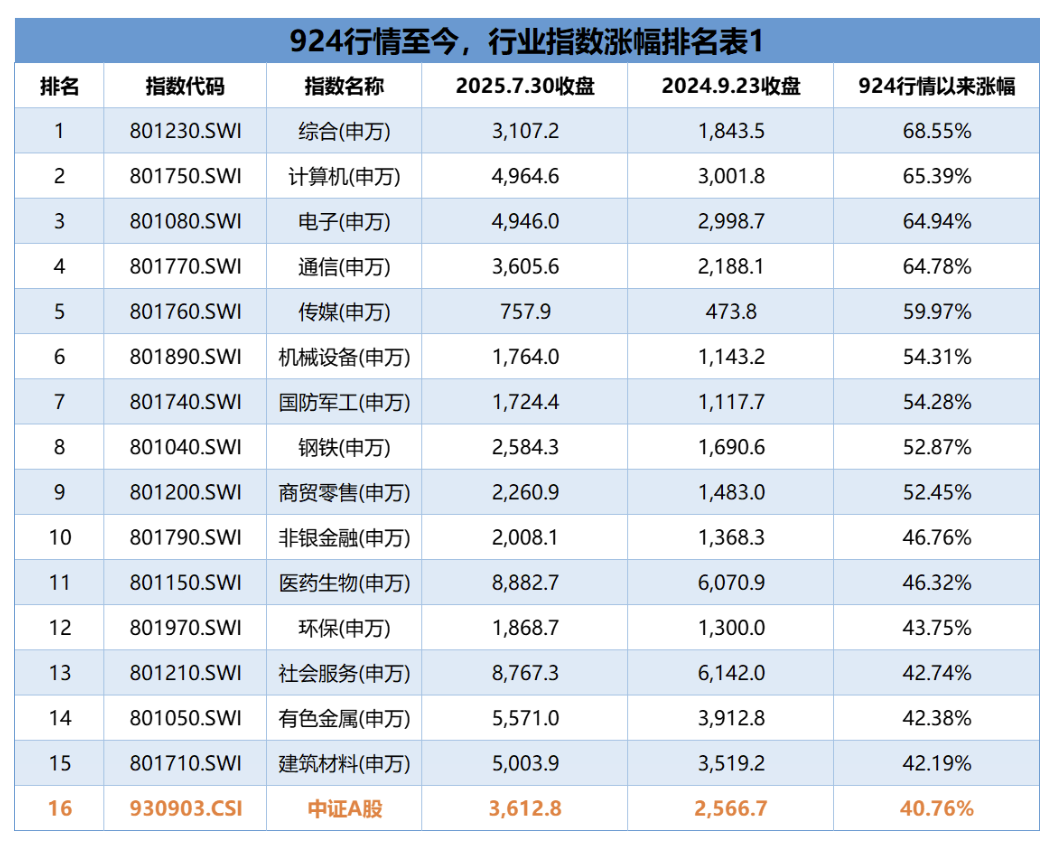This screenshot has height=850, width=1056.
Task: Click index code 801750.SWI
Action: 185,176
